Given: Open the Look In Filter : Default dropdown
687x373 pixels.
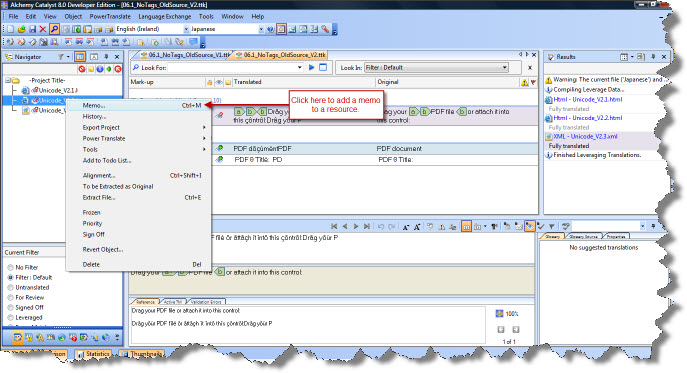Looking at the screenshot, I should coord(436,67).
